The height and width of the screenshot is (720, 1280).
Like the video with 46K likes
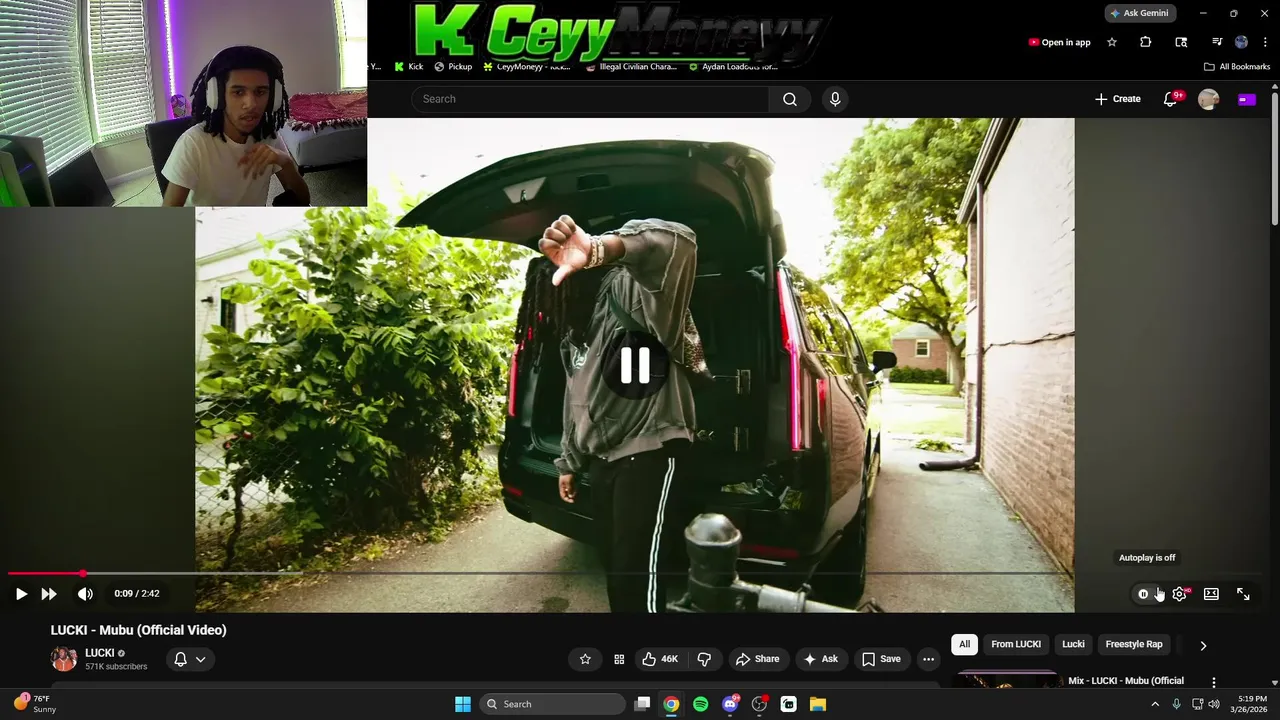(x=660, y=659)
